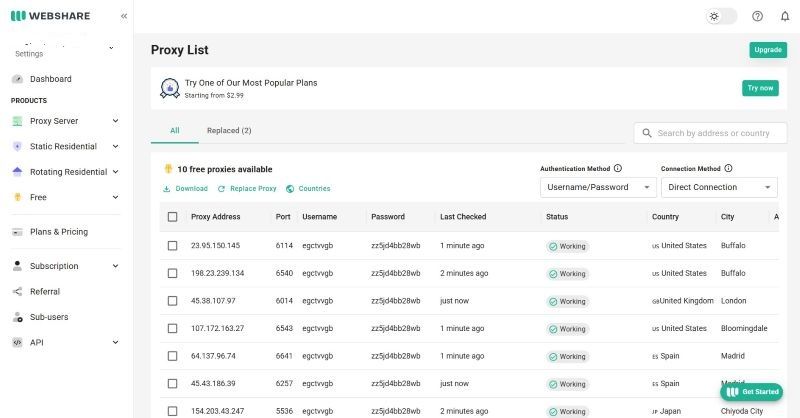Expand the Proxy Server menu chevron
Viewport: 800px width, 418px height.
point(115,121)
